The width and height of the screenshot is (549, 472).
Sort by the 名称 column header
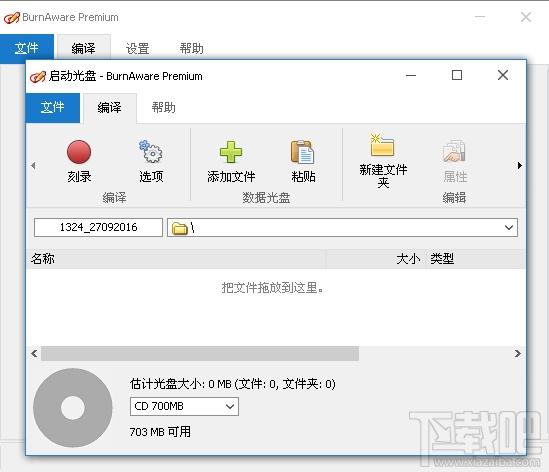coord(176,259)
